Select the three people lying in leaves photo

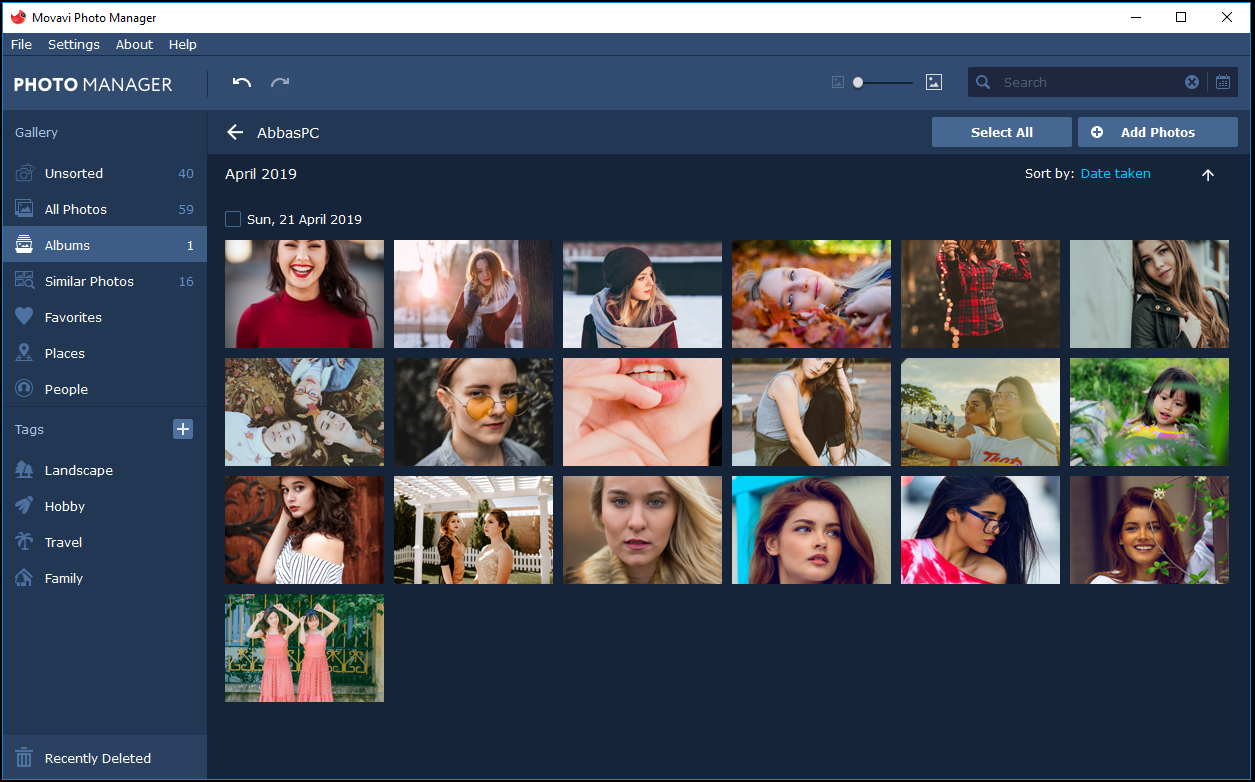[304, 412]
